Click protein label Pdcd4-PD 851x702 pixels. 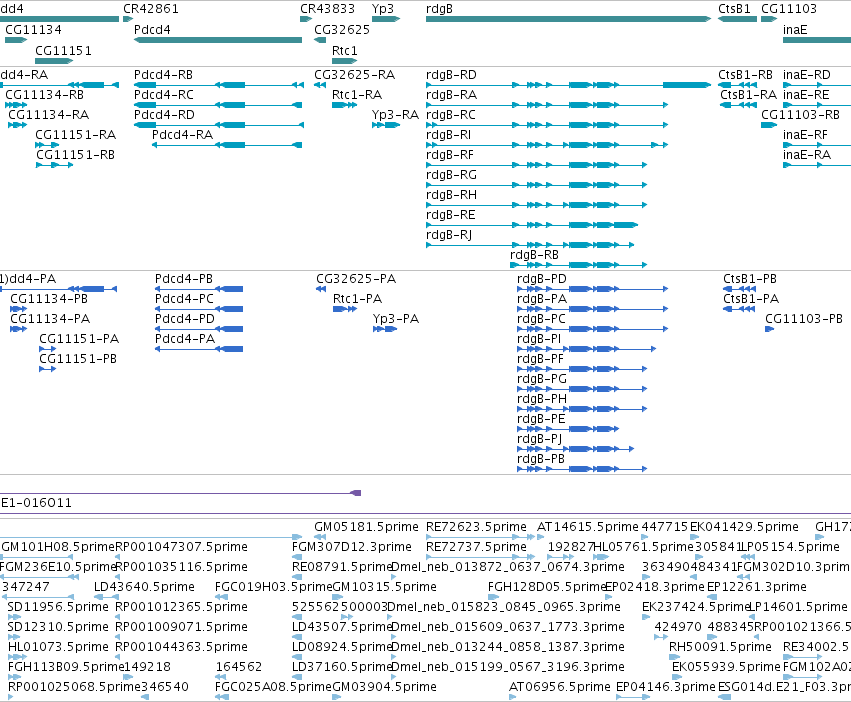tap(185, 319)
